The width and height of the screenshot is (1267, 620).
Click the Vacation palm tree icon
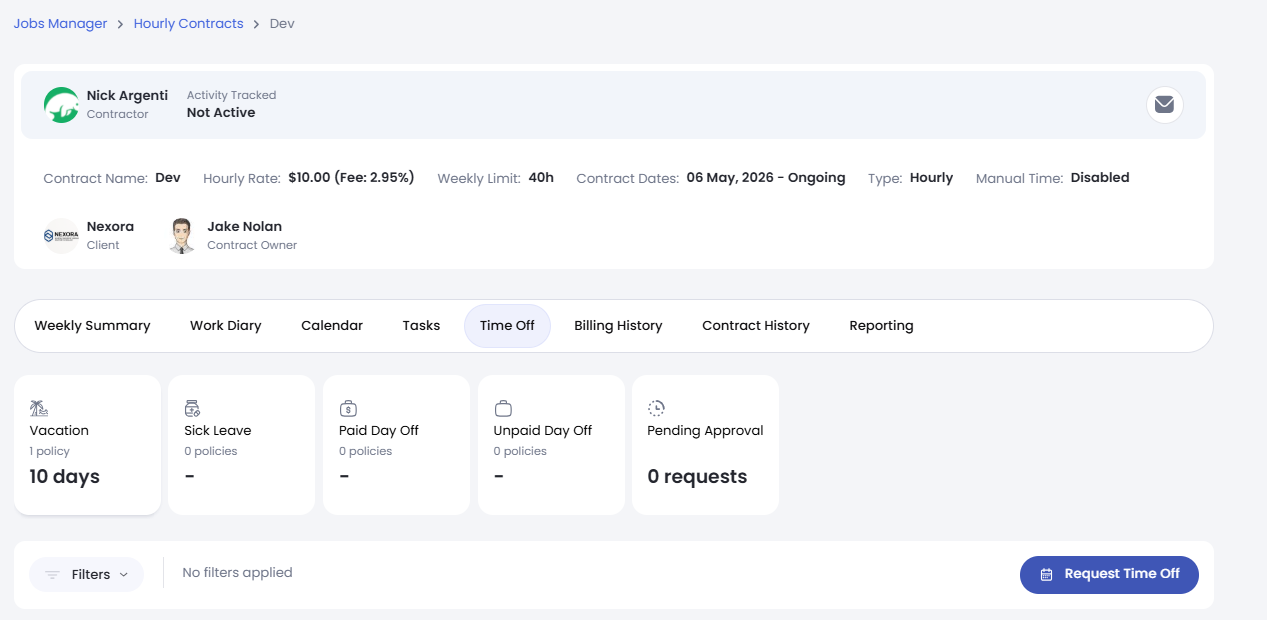tap(39, 408)
